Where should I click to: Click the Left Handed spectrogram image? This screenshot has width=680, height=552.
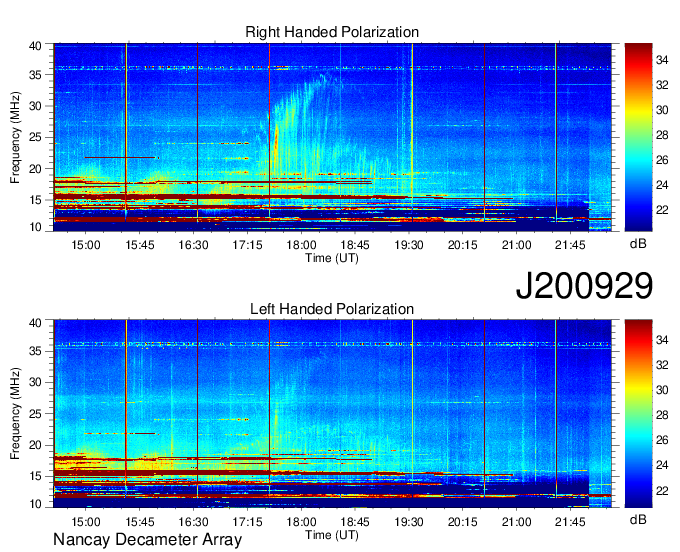pyautogui.click(x=333, y=414)
